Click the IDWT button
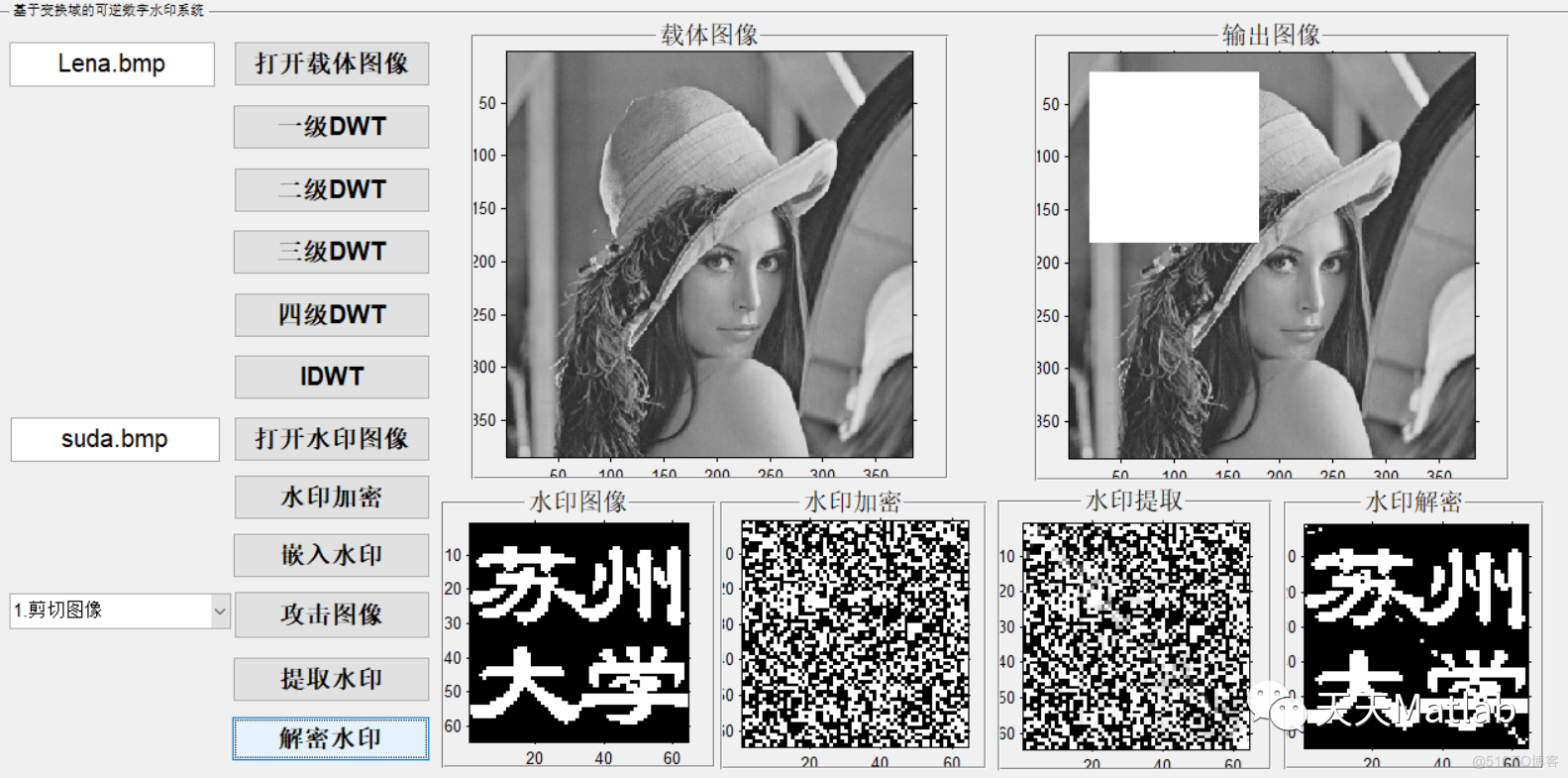Screen dimensions: 1568x778 (332, 377)
